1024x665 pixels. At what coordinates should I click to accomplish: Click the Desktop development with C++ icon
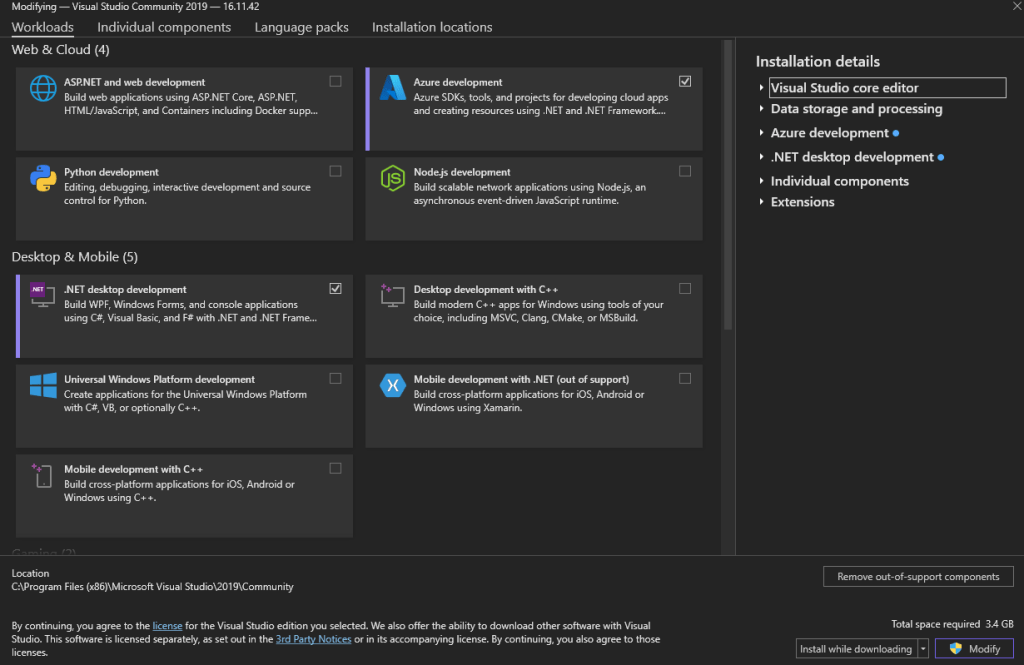coord(392,295)
